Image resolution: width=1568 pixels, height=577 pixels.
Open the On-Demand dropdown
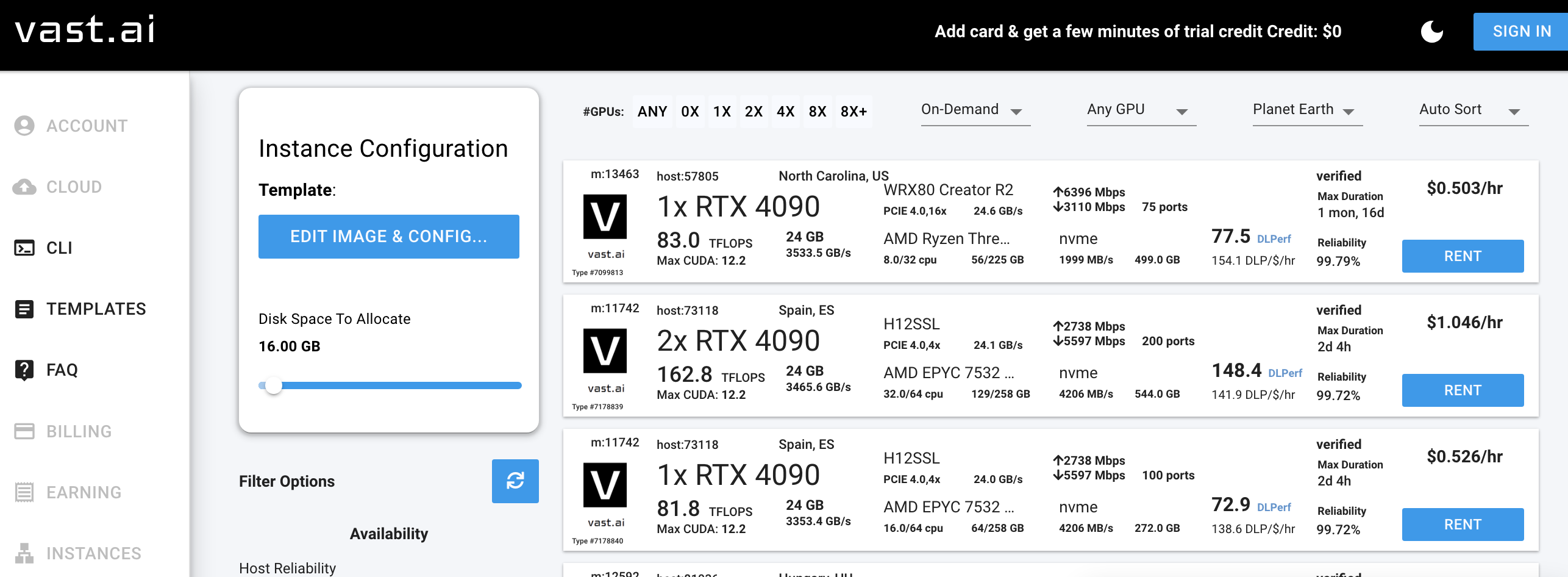[975, 110]
